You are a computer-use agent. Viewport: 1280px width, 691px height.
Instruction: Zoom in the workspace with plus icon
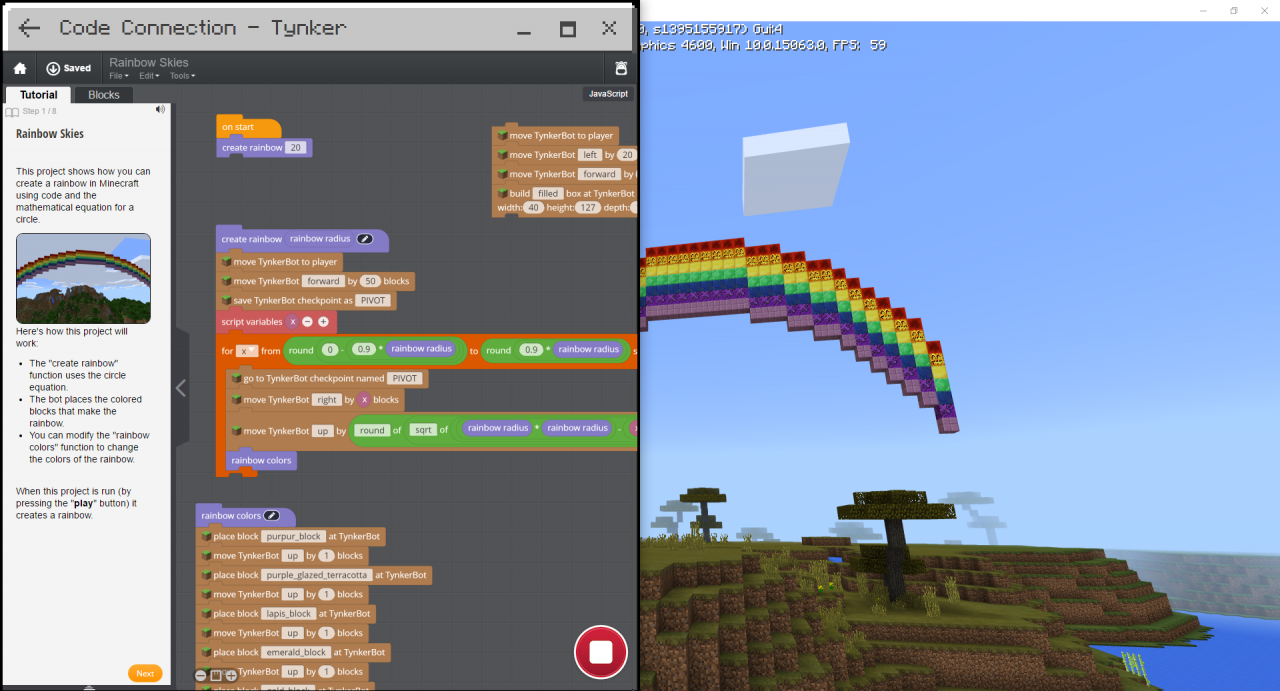tap(231, 675)
